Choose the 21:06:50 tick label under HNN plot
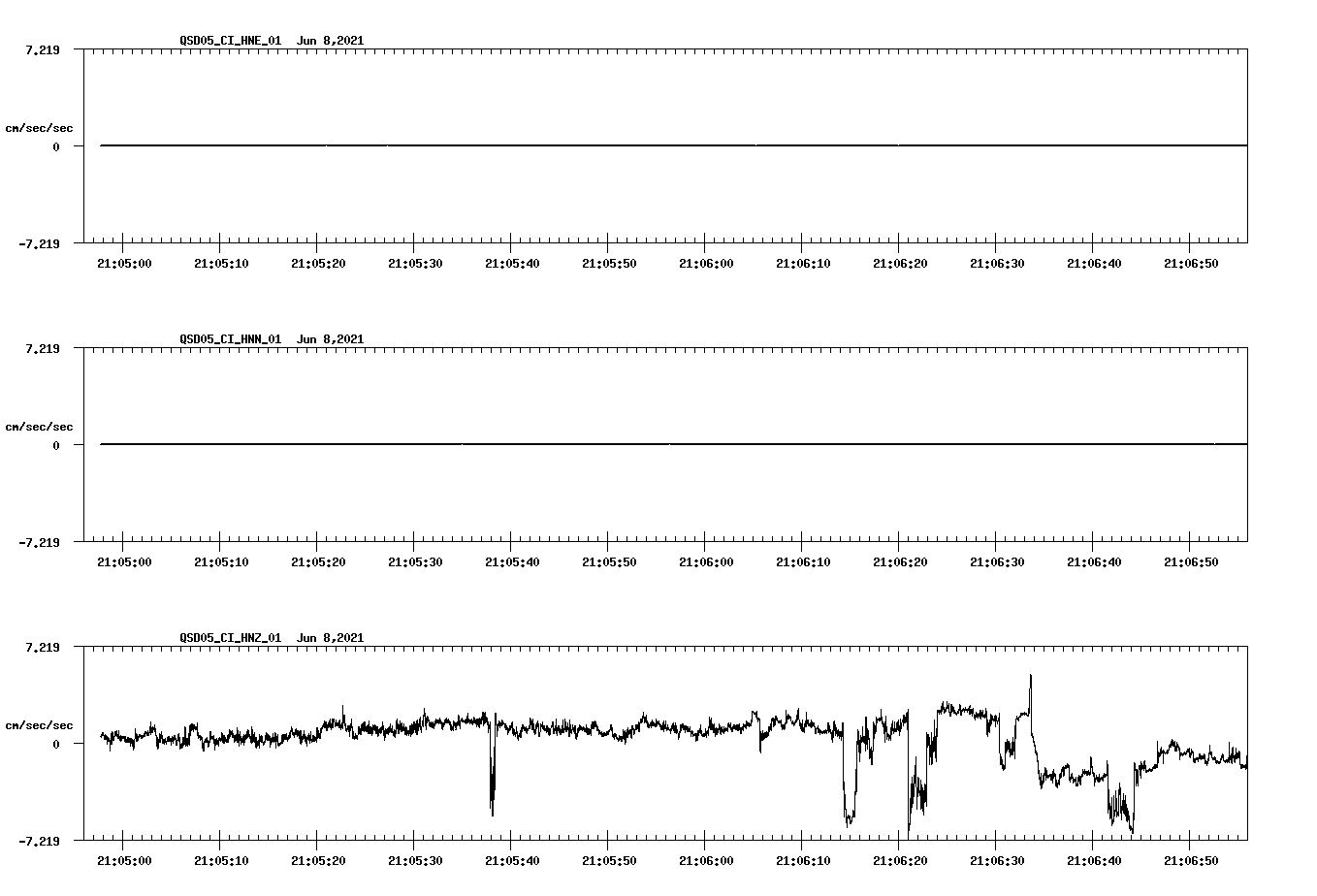Image resolution: width=1317 pixels, height=896 pixels. [1191, 561]
